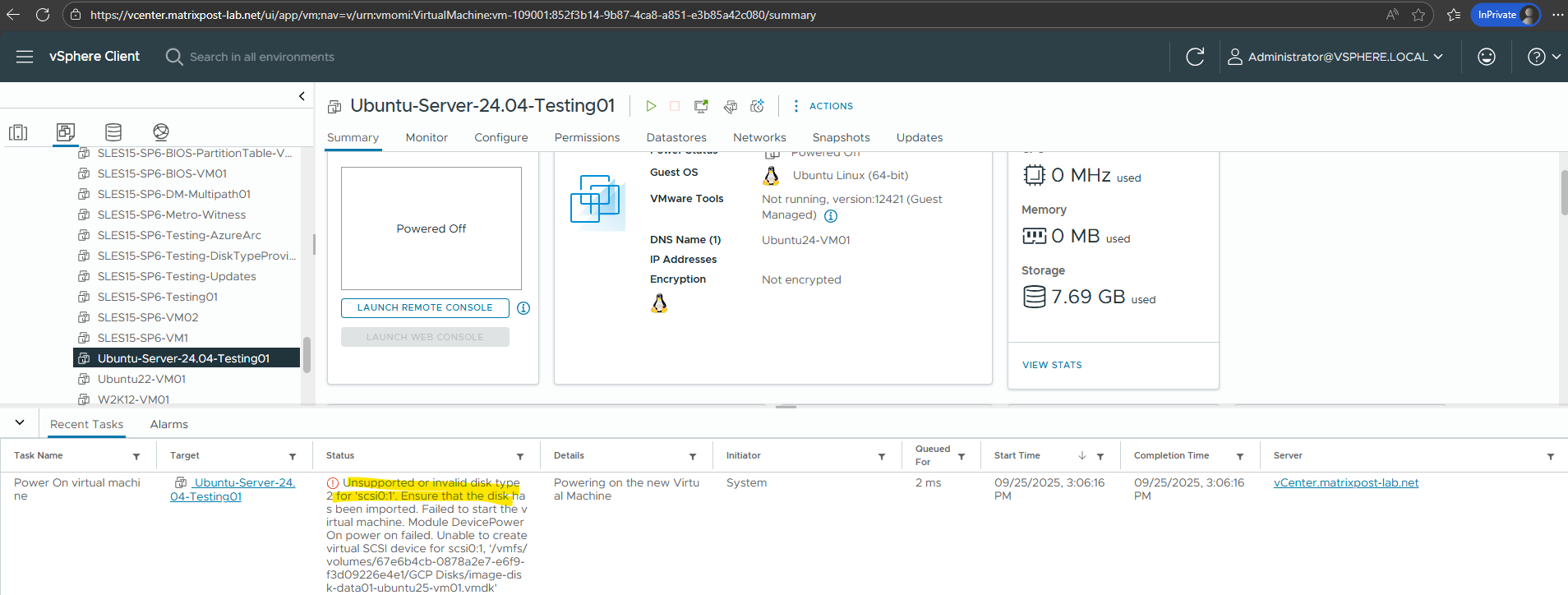
Task: Reload the browser page
Action: pyautogui.click(x=43, y=15)
